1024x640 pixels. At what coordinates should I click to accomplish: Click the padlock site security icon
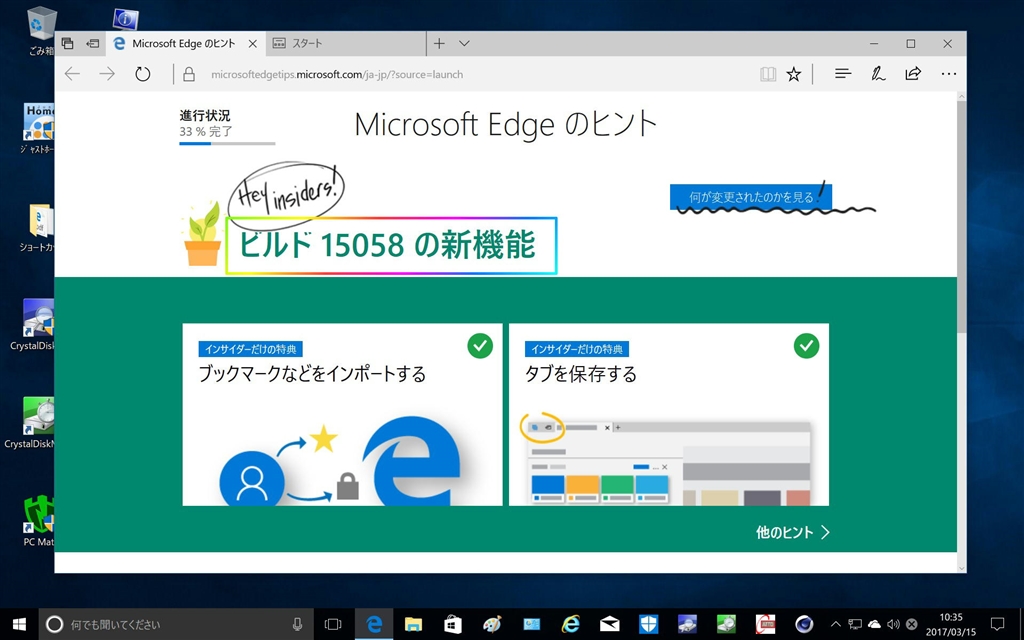(x=189, y=74)
